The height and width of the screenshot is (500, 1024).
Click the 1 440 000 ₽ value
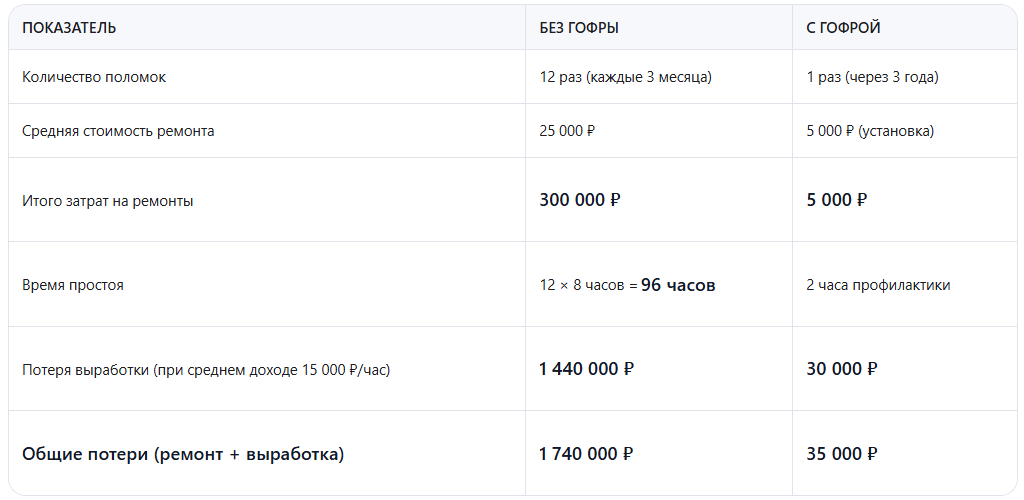586,369
